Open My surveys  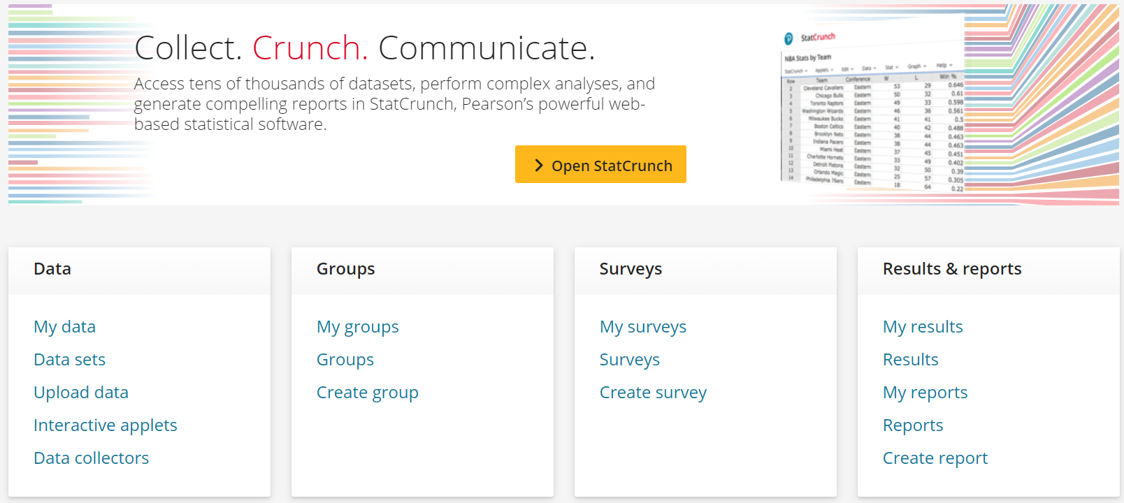pos(643,326)
